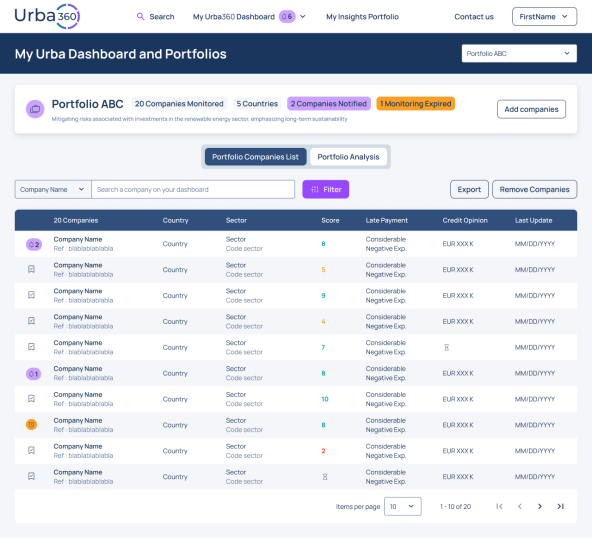Focus the company search input field

point(193,190)
